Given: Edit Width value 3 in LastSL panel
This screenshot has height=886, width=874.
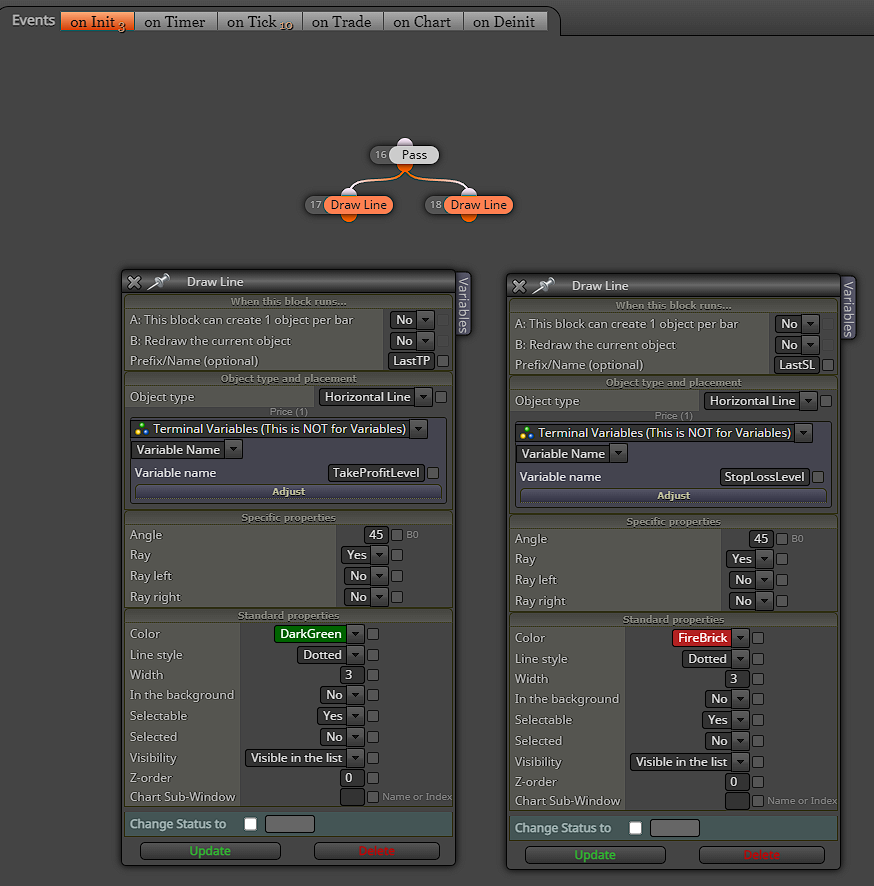Looking at the screenshot, I should pyautogui.click(x=737, y=679).
